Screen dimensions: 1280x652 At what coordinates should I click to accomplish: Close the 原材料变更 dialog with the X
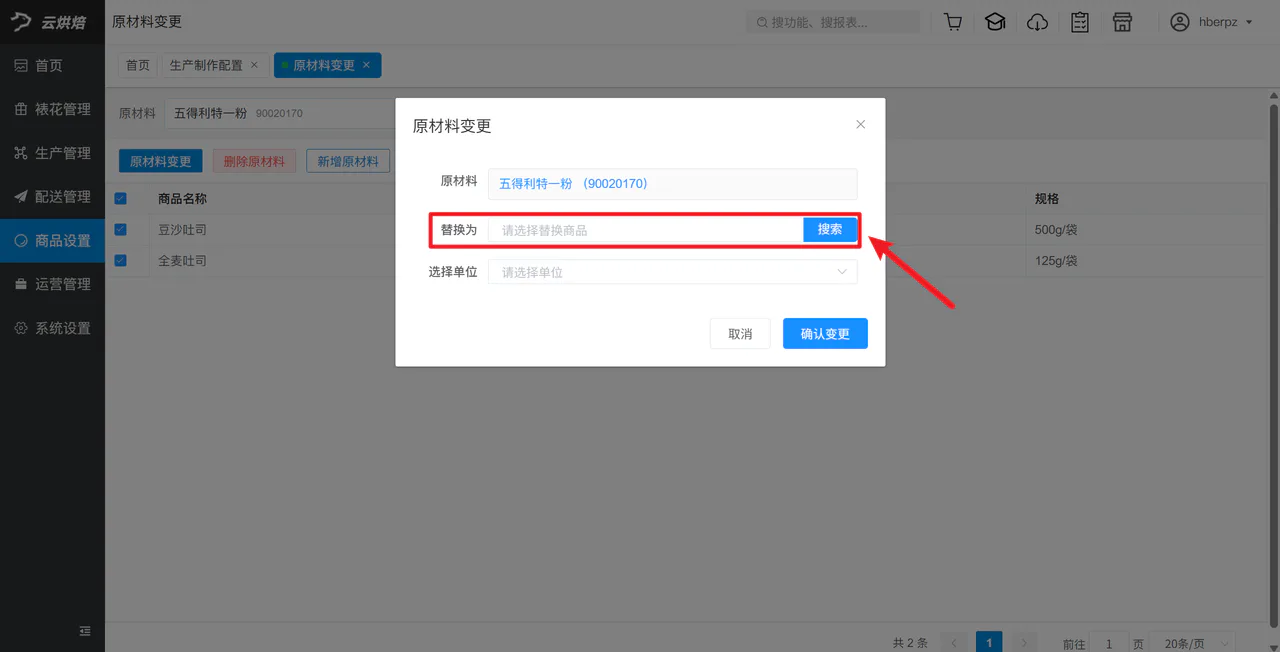tap(860, 125)
